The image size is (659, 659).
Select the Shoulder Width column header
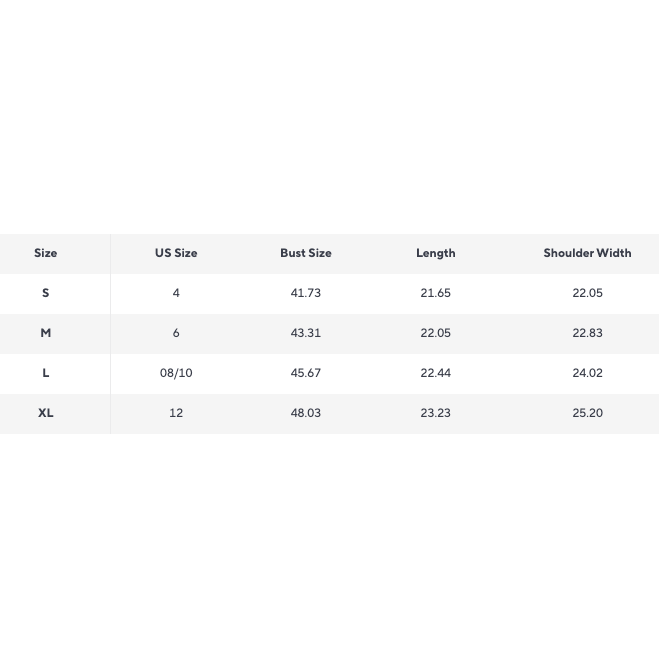click(587, 253)
